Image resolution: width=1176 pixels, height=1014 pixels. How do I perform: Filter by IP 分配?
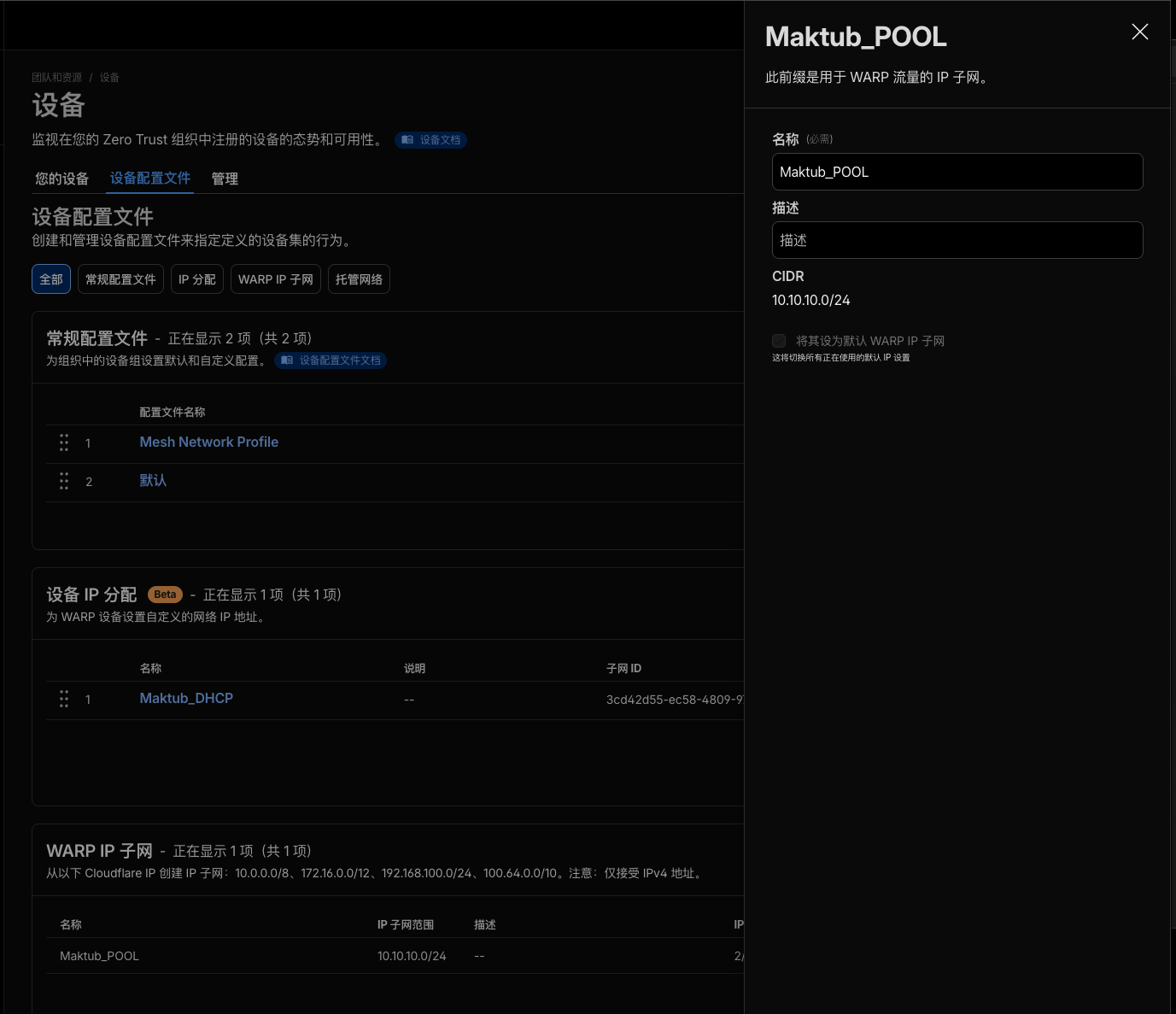click(x=196, y=279)
